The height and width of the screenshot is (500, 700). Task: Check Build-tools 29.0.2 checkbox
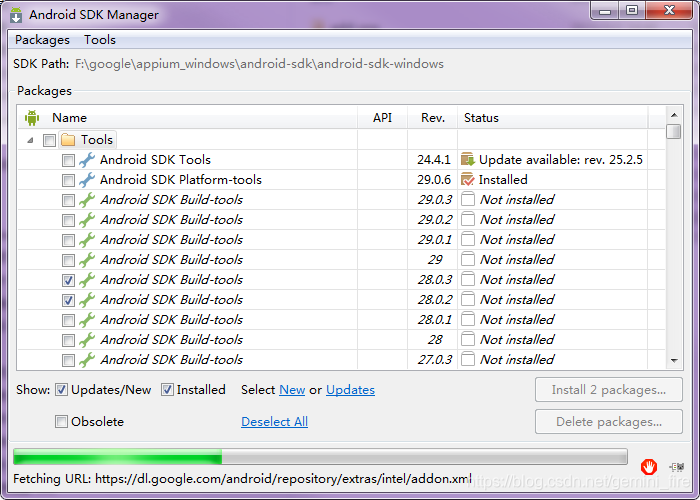(x=68, y=221)
